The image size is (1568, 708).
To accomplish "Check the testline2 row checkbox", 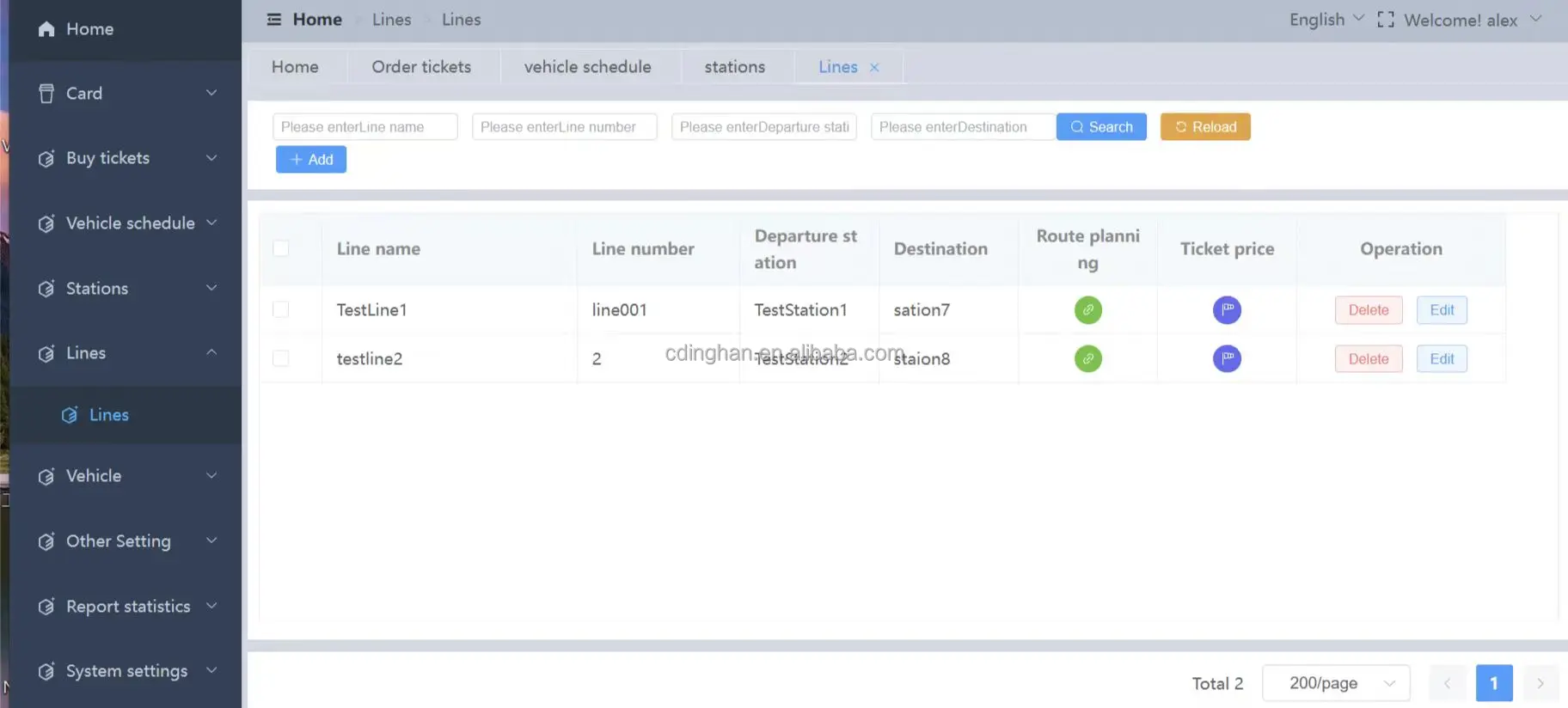I will [x=281, y=359].
